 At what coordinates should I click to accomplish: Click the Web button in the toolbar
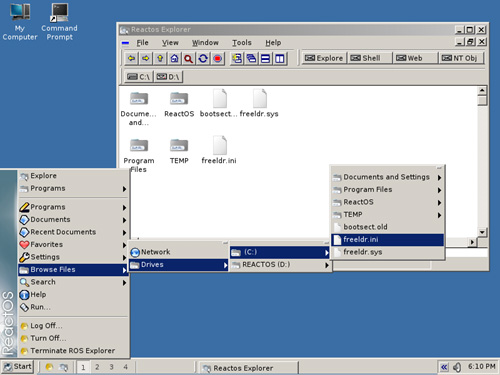coord(415,58)
